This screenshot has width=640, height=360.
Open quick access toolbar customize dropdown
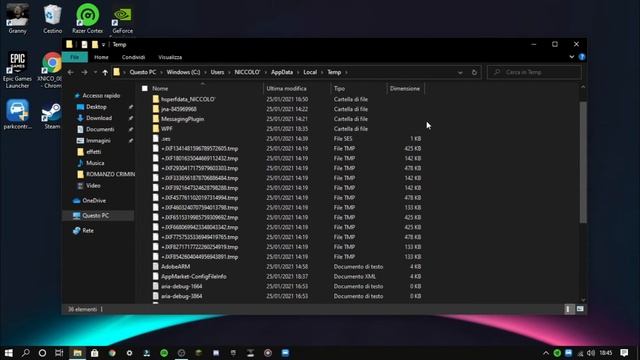104,44
